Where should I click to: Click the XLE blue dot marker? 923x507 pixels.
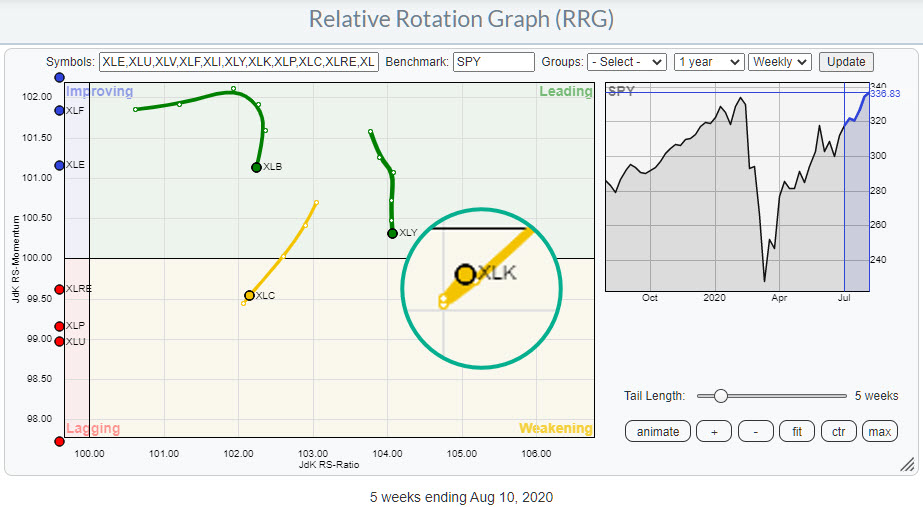[x=60, y=165]
